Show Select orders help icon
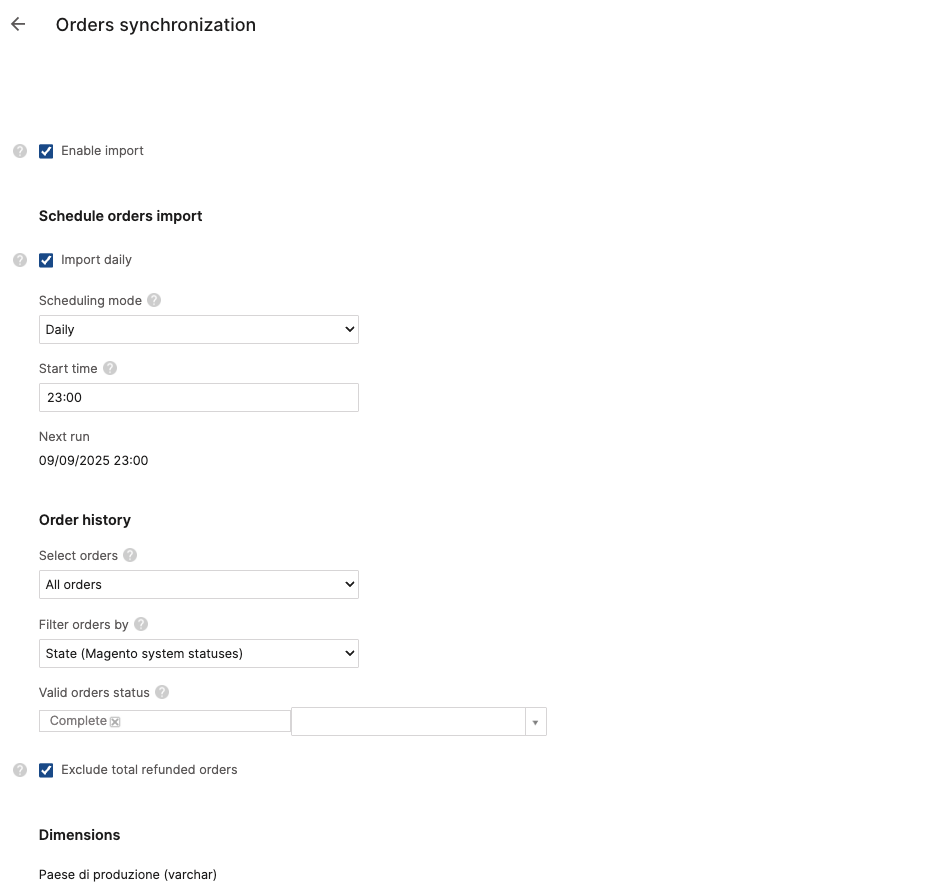This screenshot has width=937, height=892. coord(130,555)
